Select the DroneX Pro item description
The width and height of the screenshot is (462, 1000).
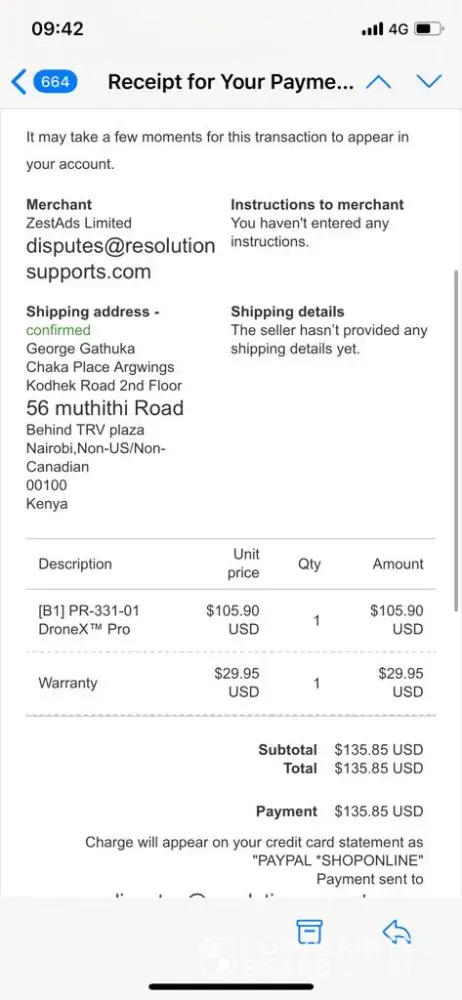tap(89, 620)
